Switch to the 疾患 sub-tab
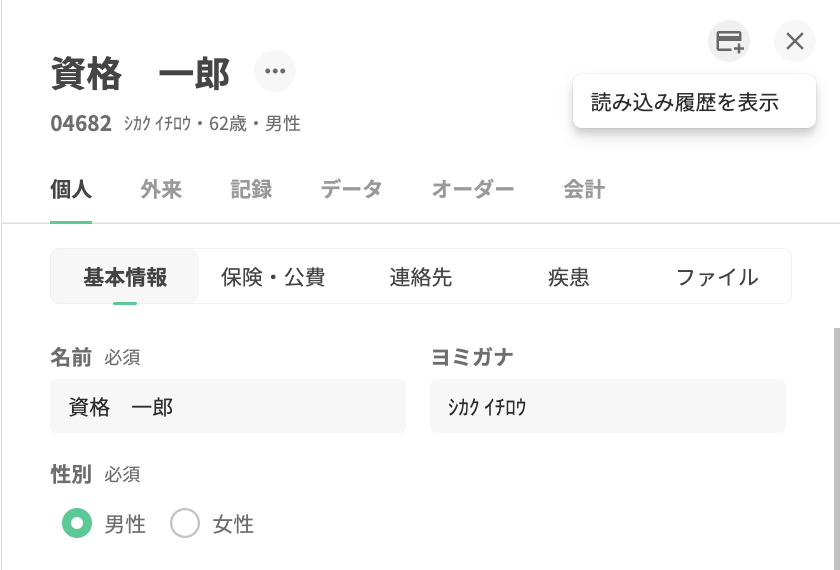Viewport: 840px width, 570px height. click(569, 277)
